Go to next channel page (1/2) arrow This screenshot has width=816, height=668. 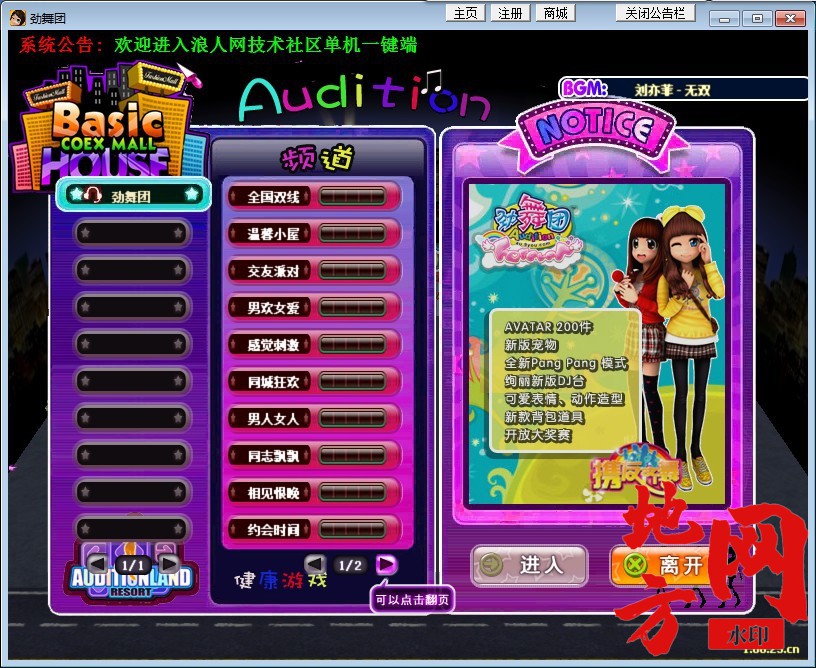pos(386,564)
